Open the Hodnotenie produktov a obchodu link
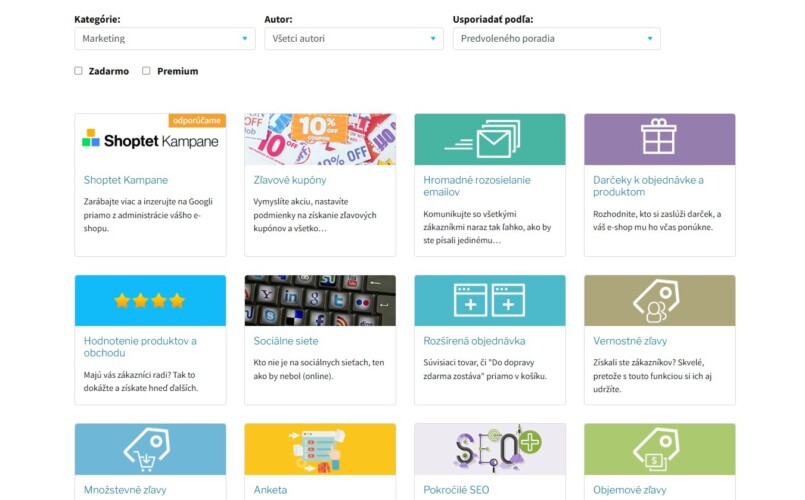 140,347
